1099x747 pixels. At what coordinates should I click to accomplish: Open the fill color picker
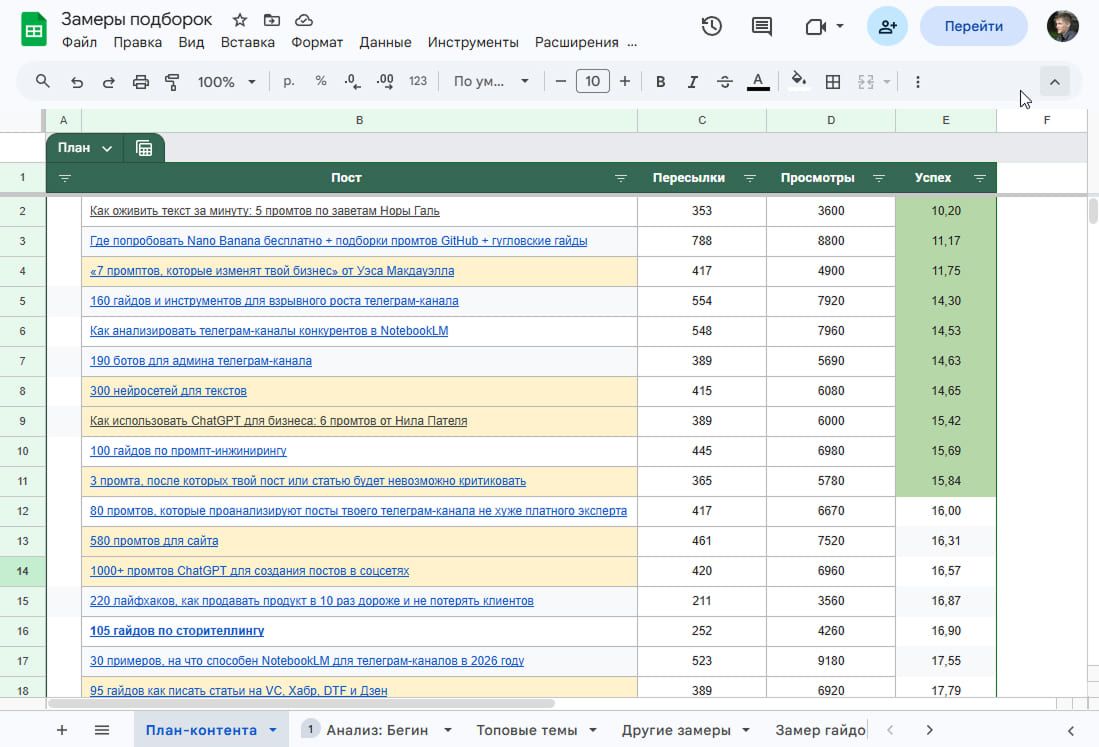(798, 82)
